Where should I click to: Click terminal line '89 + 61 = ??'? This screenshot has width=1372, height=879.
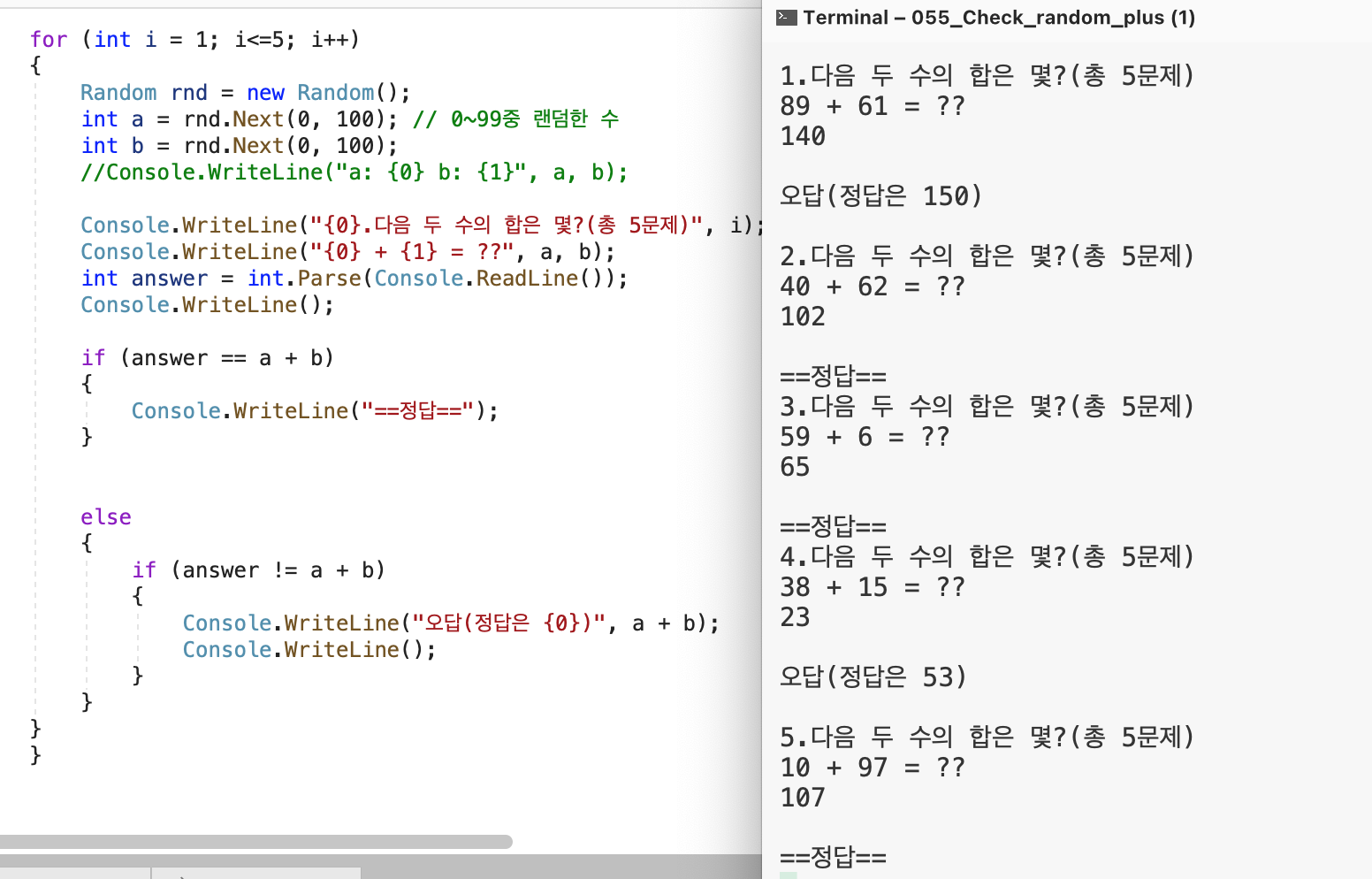coord(873,106)
